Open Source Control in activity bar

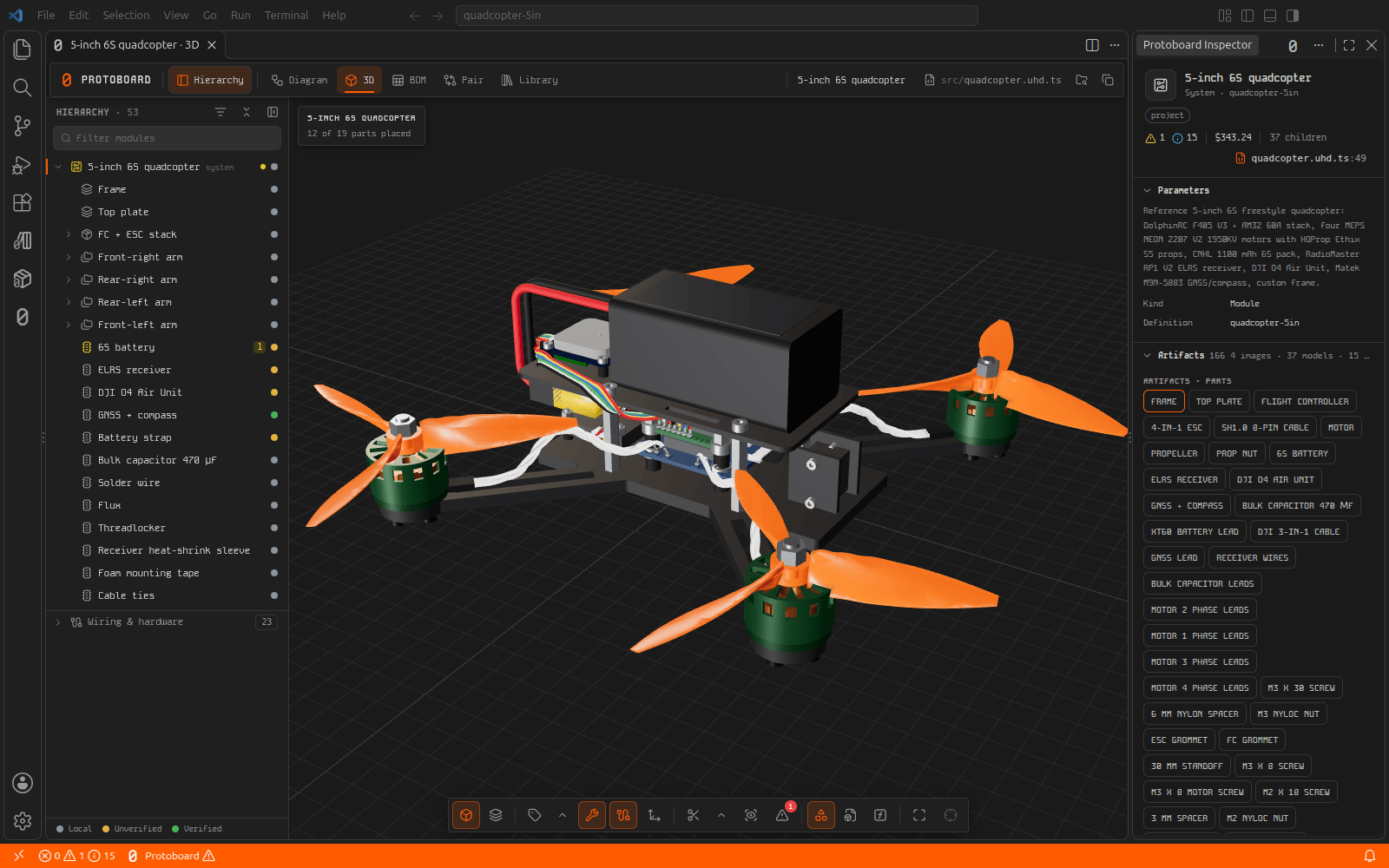pos(23,126)
